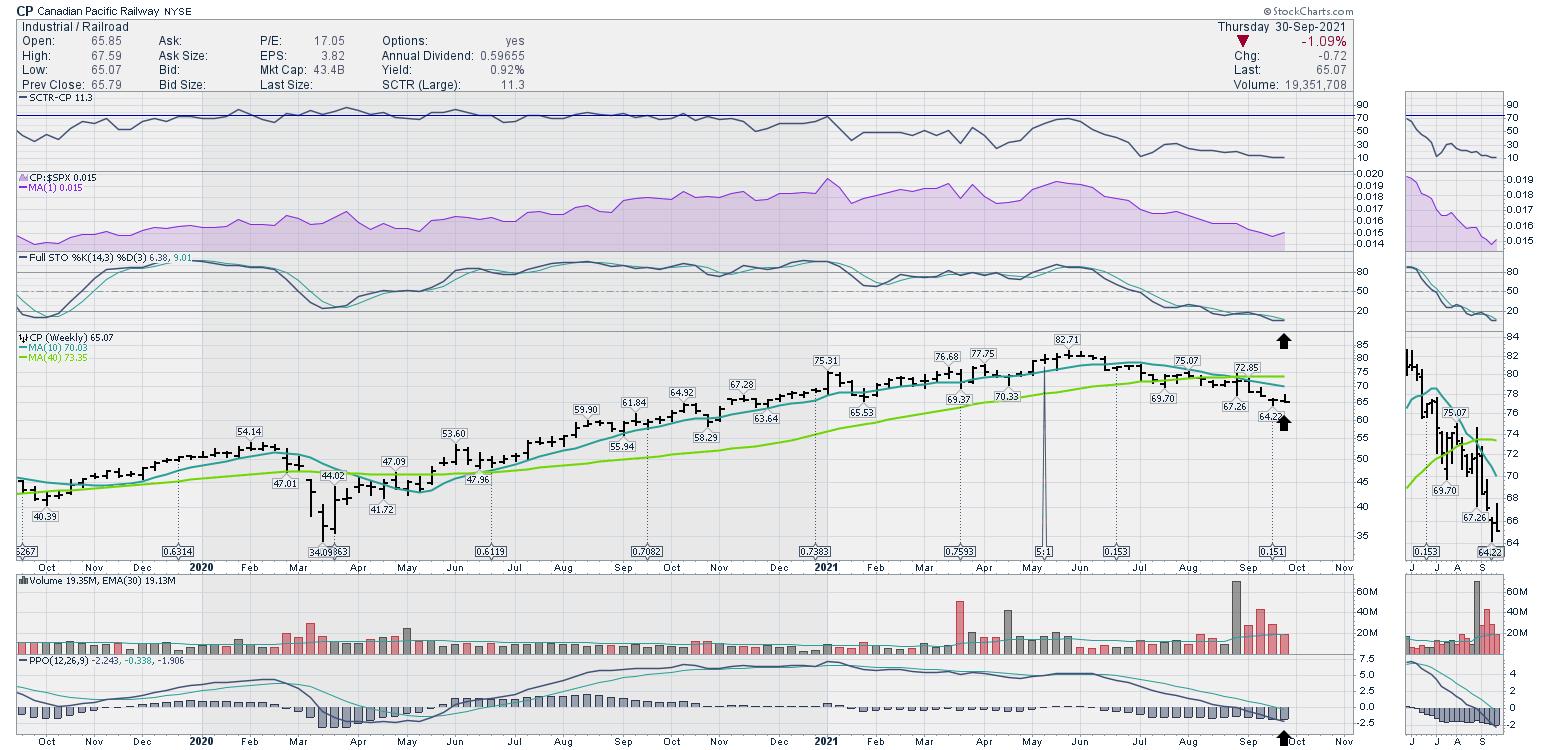Viewport: 1550px width, 750px height.
Task: Click the SCTR-CP 11.3 panel legend
Action: pyautogui.click(x=55, y=97)
